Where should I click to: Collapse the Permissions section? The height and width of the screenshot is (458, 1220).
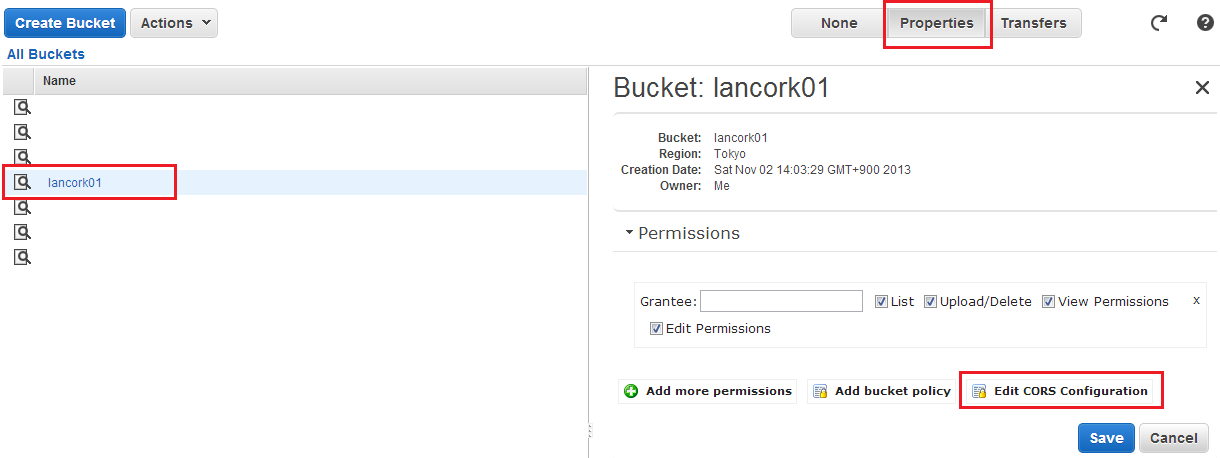click(x=682, y=233)
